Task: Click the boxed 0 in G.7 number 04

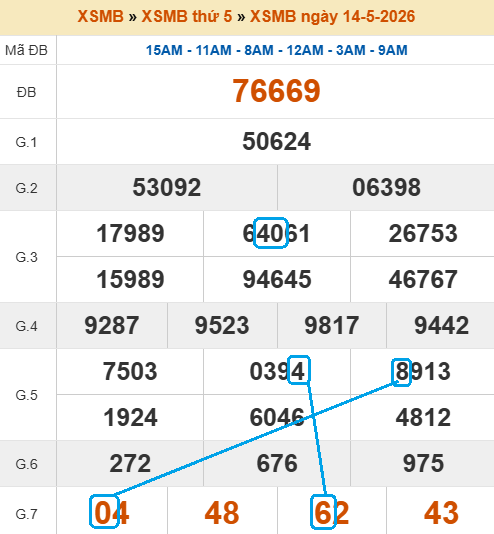Action: (x=104, y=511)
